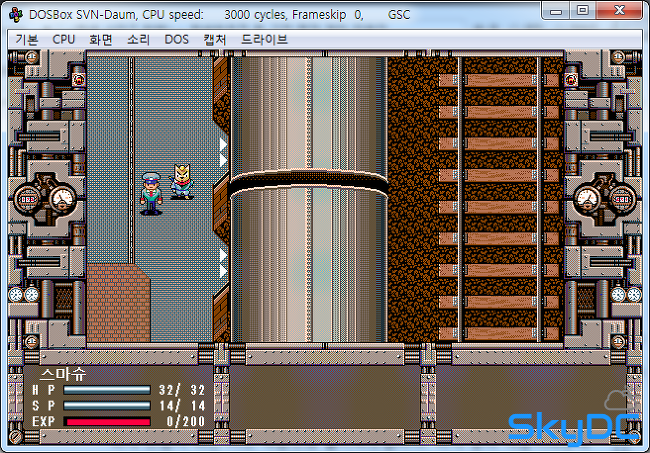
Task: Maximize the DOSBox window
Action: pos(582,11)
